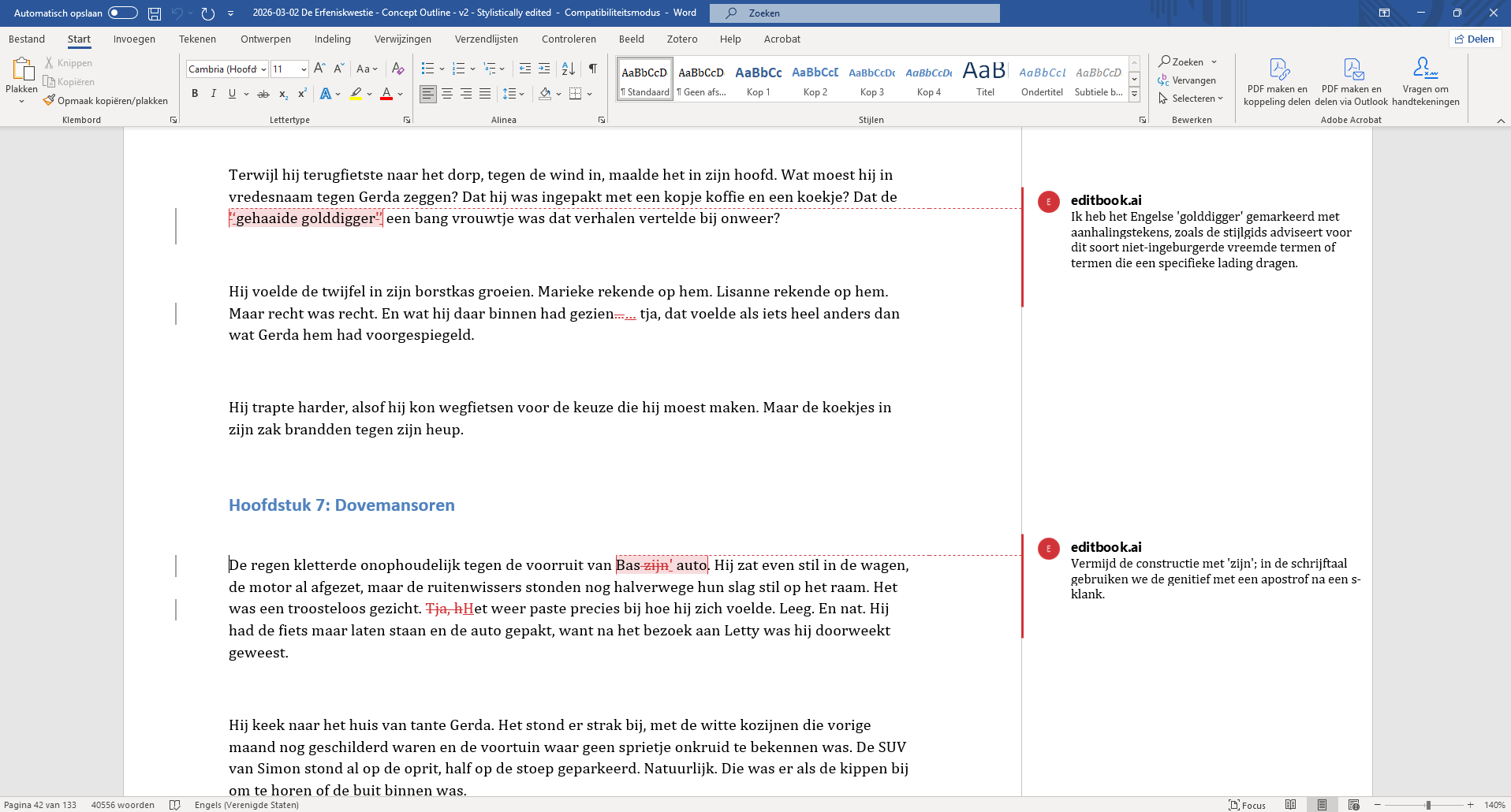
Task: Click Vervangen in the Bewerken group
Action: pyautogui.click(x=1187, y=80)
